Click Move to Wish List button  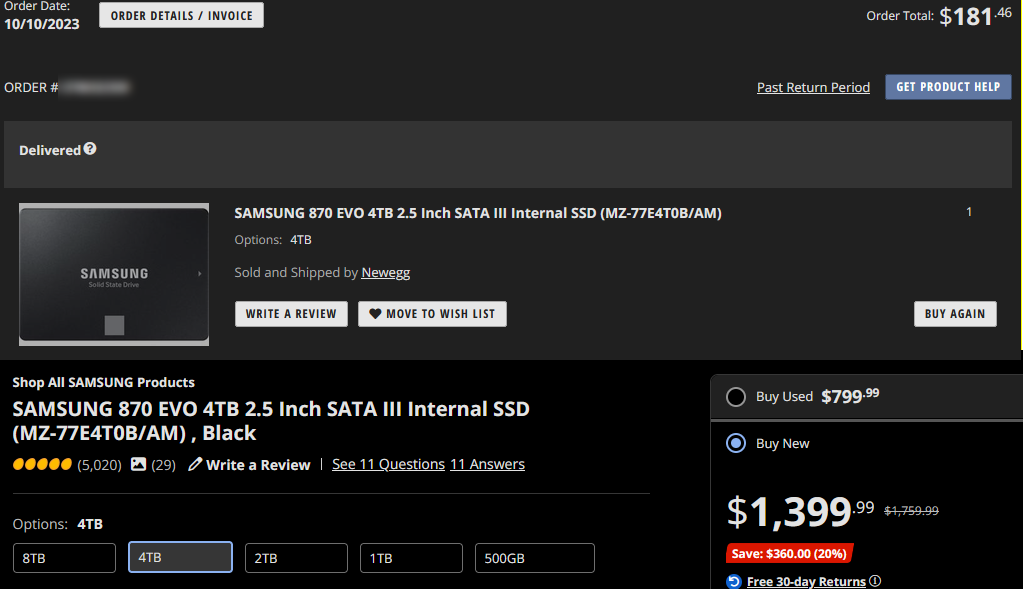pyautogui.click(x=432, y=314)
